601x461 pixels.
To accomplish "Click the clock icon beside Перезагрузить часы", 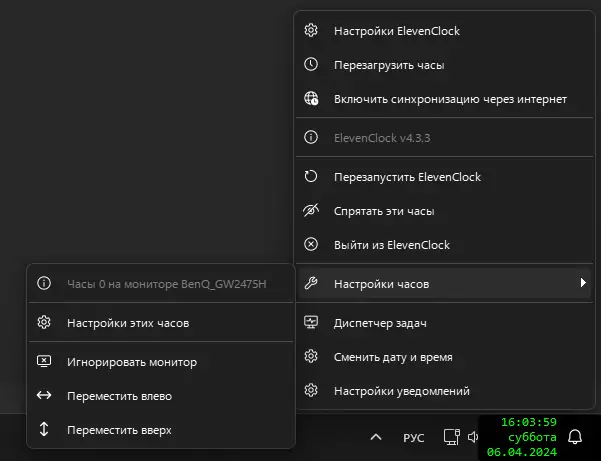I will (x=311, y=65).
